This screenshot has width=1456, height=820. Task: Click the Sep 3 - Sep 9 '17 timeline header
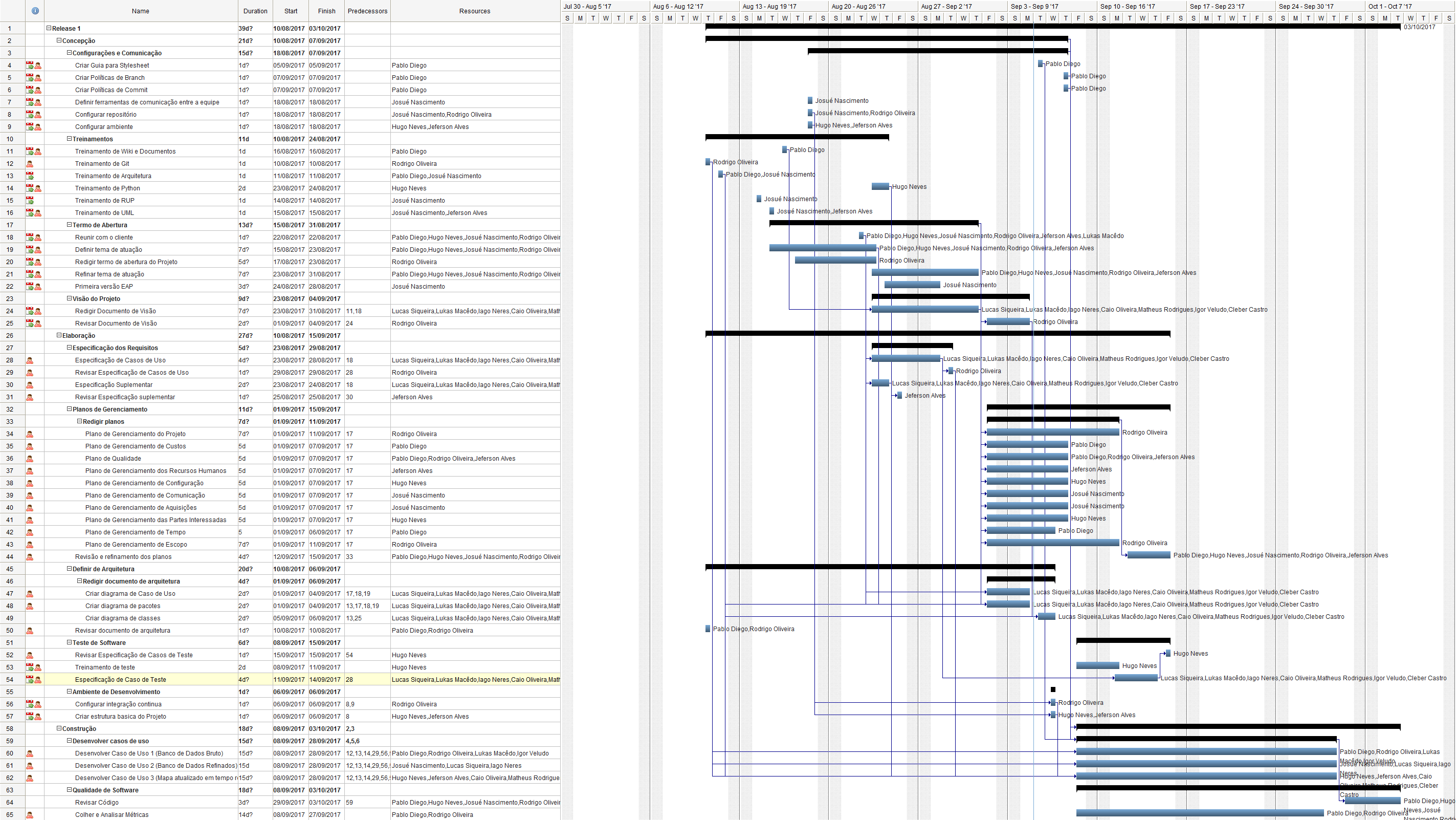point(1034,6)
